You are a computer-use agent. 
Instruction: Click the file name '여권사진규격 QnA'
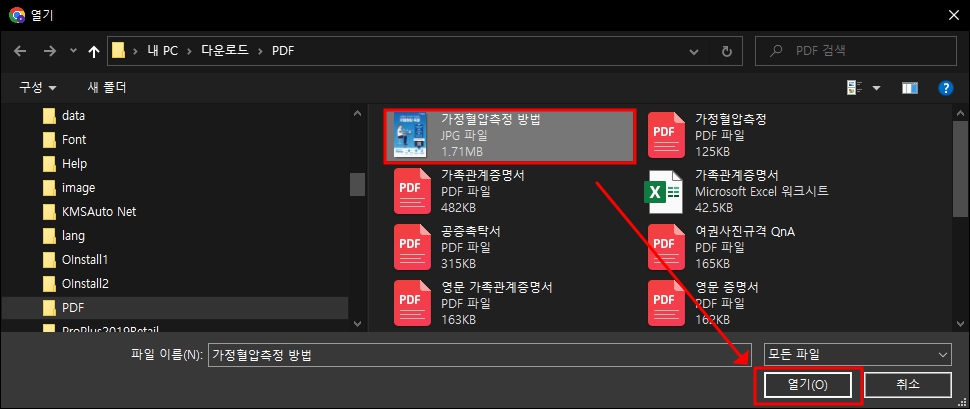pyautogui.click(x=745, y=231)
